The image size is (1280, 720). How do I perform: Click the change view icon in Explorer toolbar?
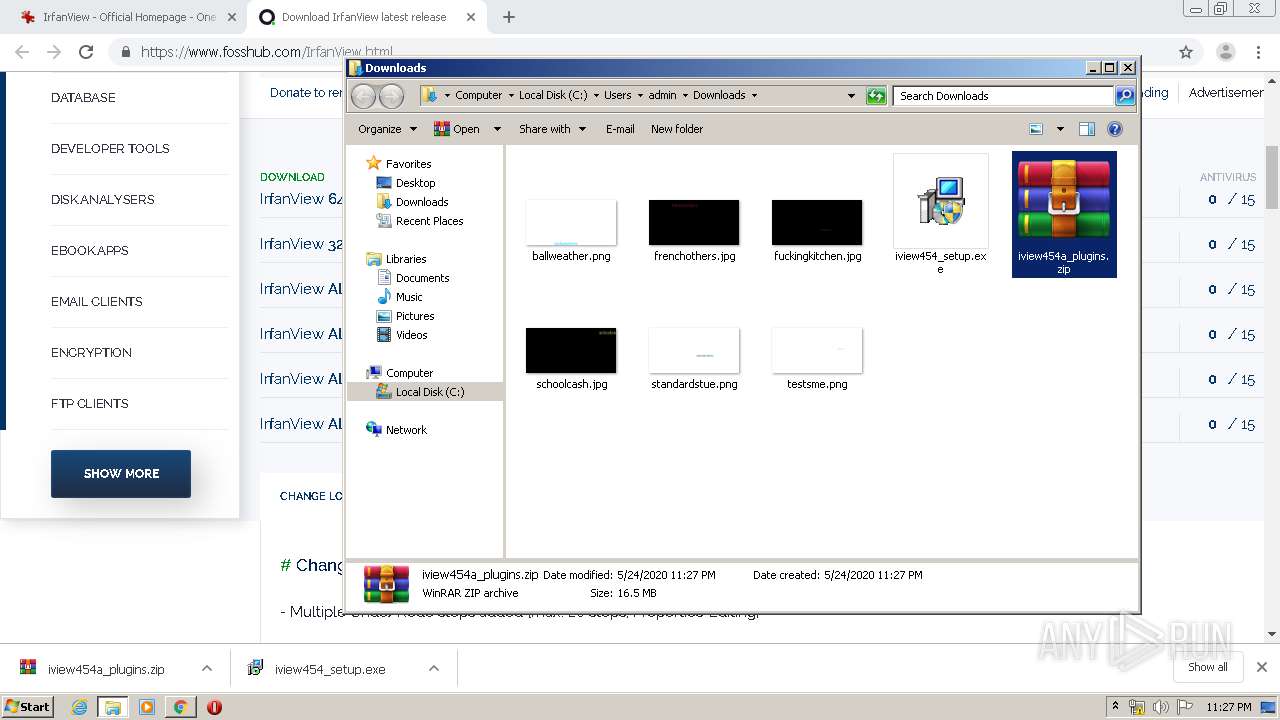(1036, 129)
